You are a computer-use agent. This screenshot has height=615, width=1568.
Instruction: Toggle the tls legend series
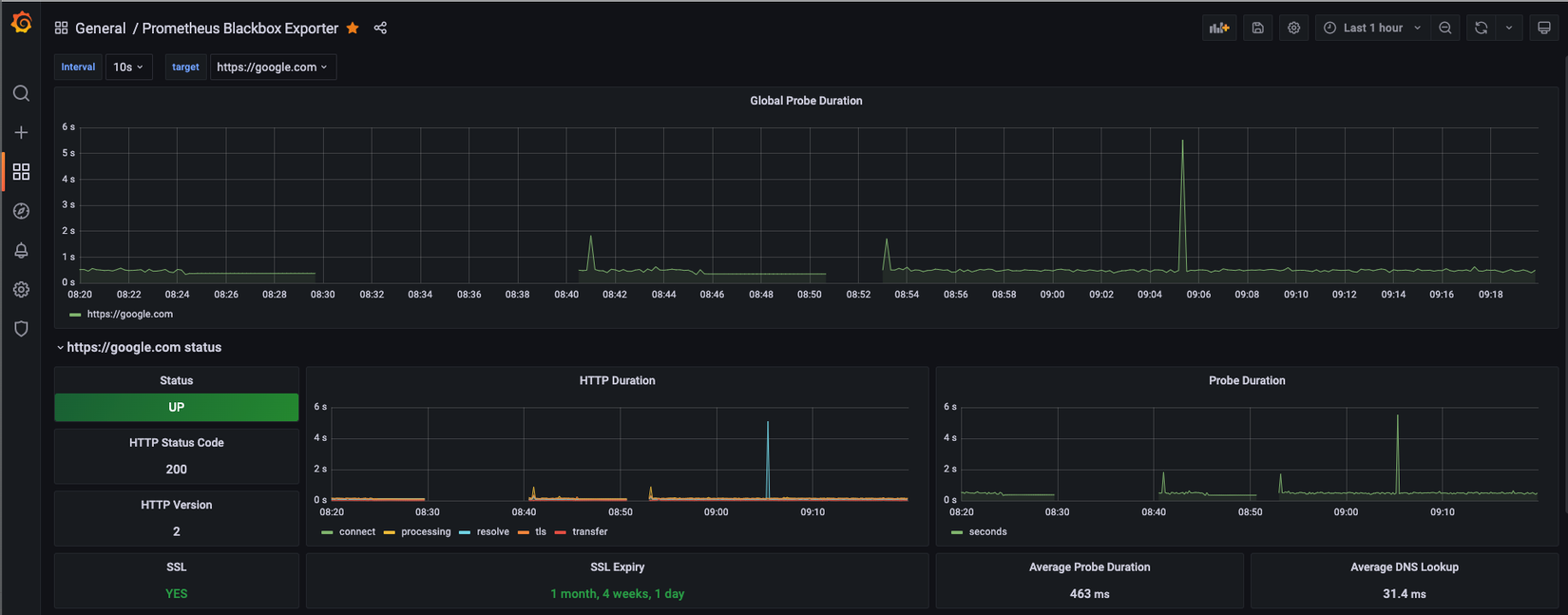coord(541,531)
